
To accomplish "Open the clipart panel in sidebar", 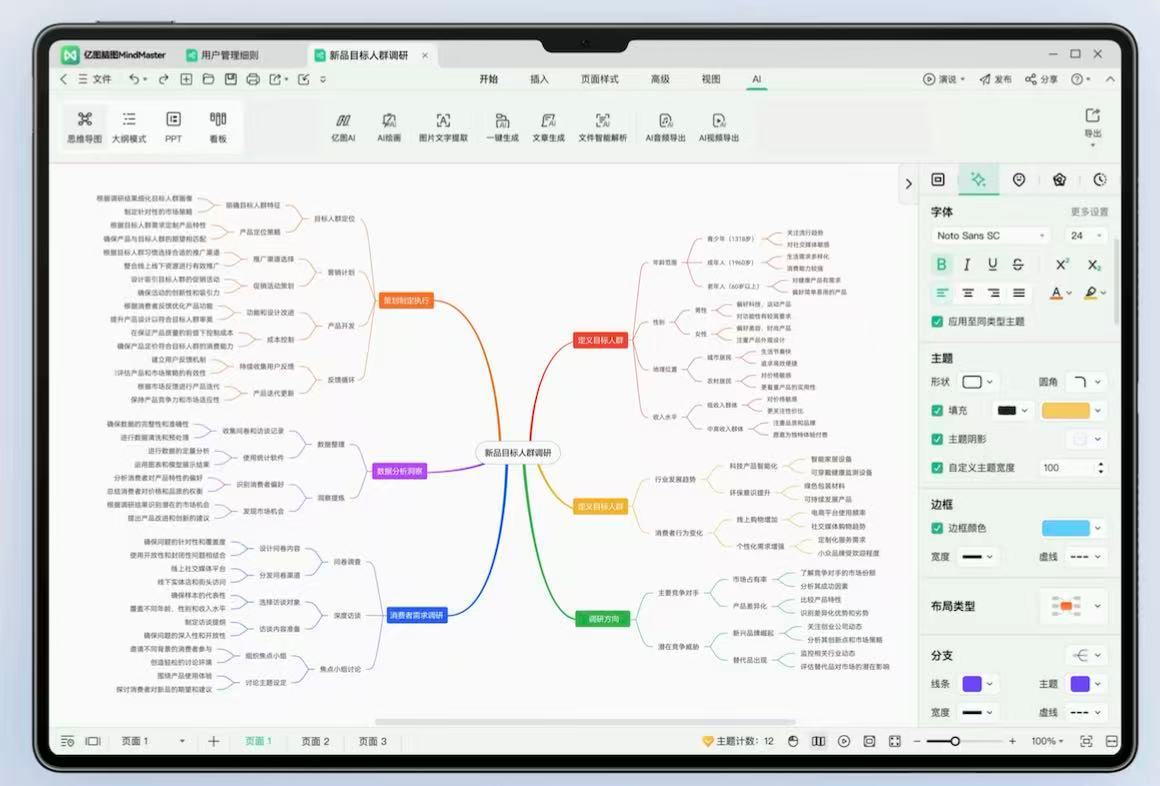I will click(1059, 179).
